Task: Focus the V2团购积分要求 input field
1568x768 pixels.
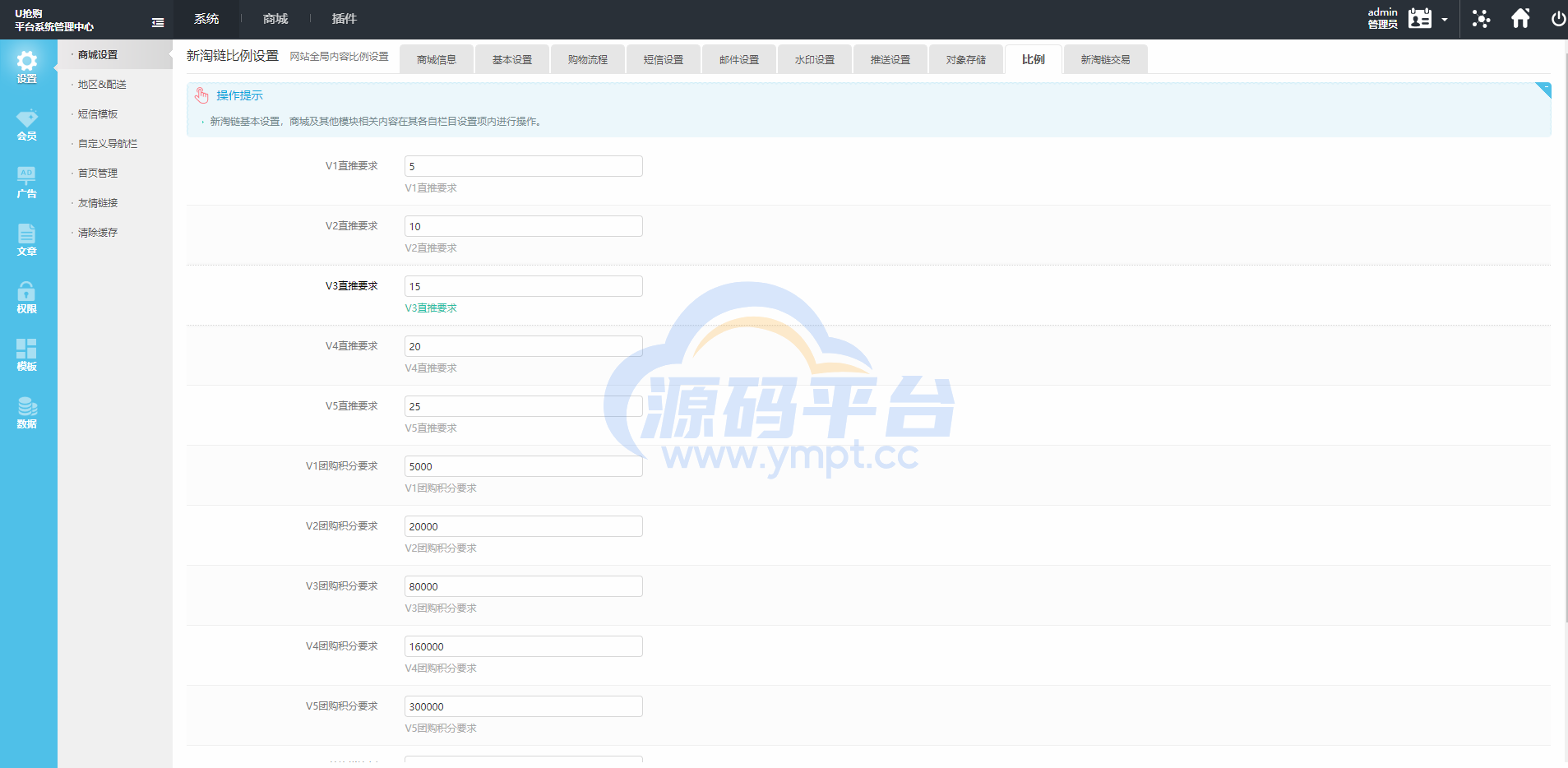Action: [524, 526]
